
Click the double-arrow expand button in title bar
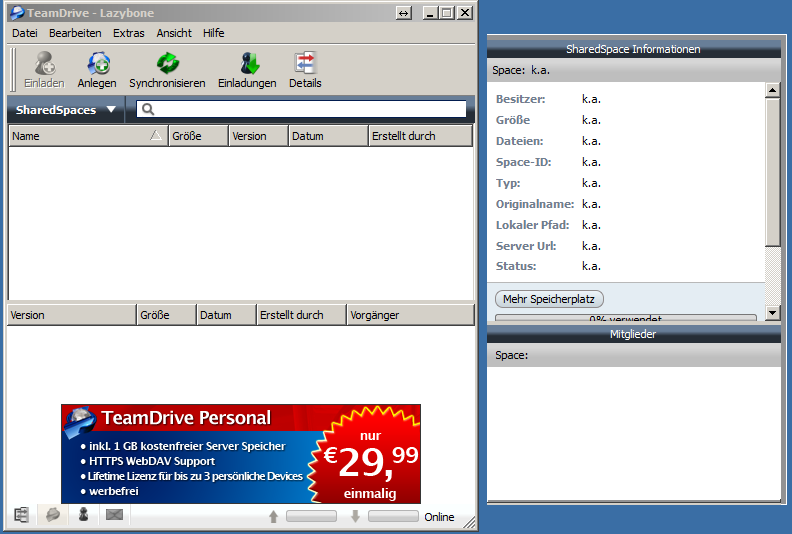(404, 13)
